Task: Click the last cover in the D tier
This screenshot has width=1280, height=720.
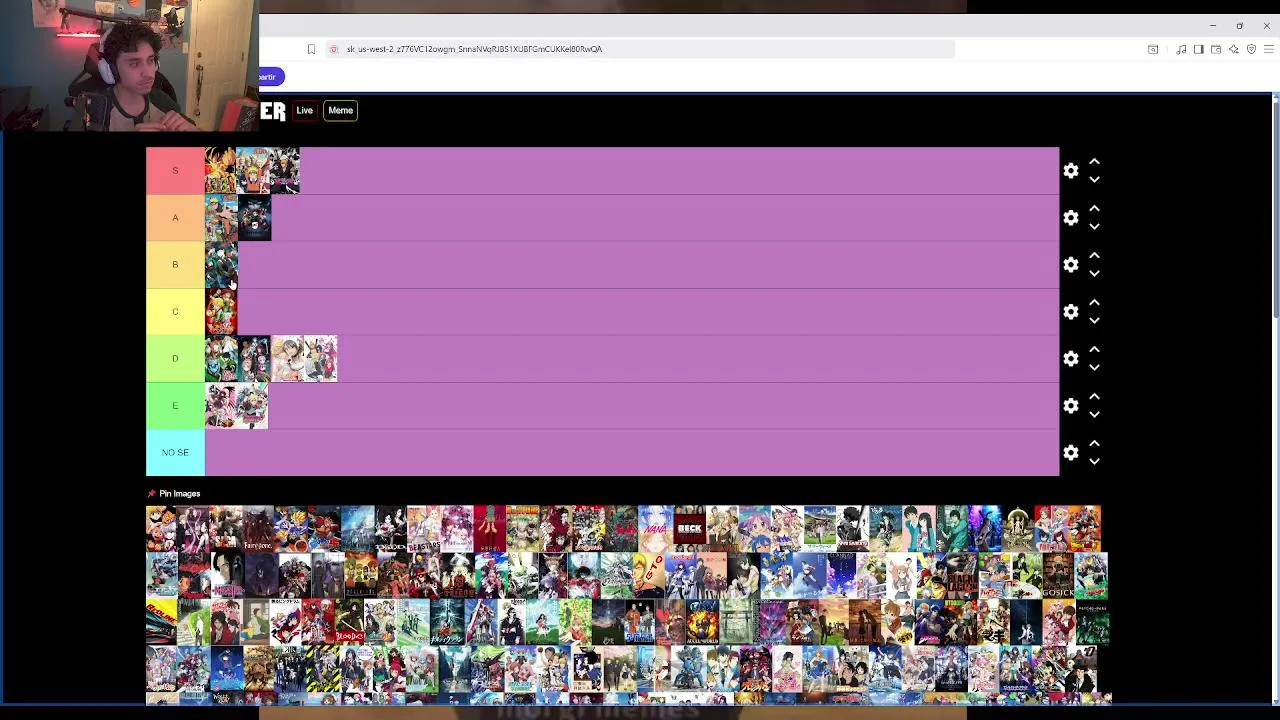Action: pyautogui.click(x=321, y=359)
